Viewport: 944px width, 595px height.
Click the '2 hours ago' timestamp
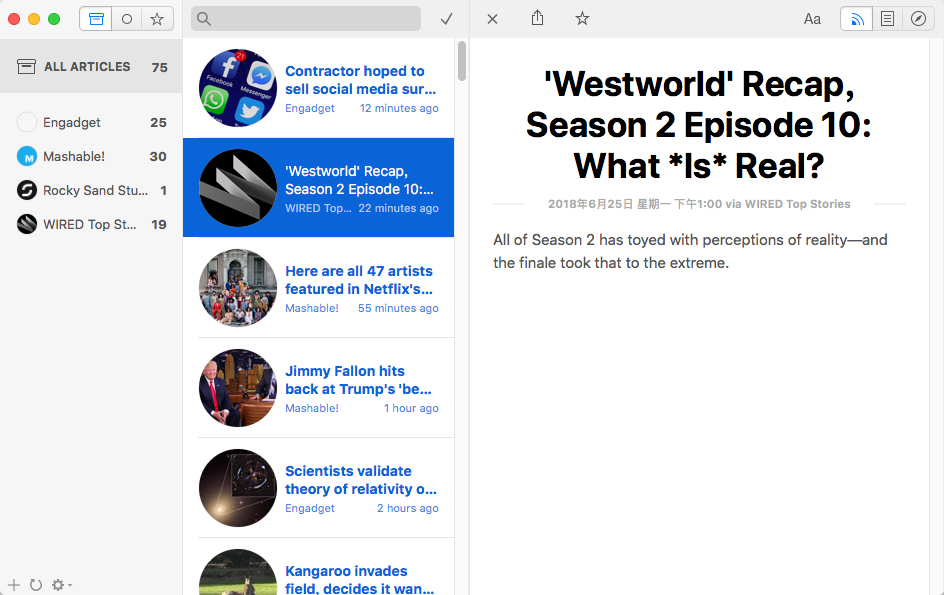(x=408, y=508)
